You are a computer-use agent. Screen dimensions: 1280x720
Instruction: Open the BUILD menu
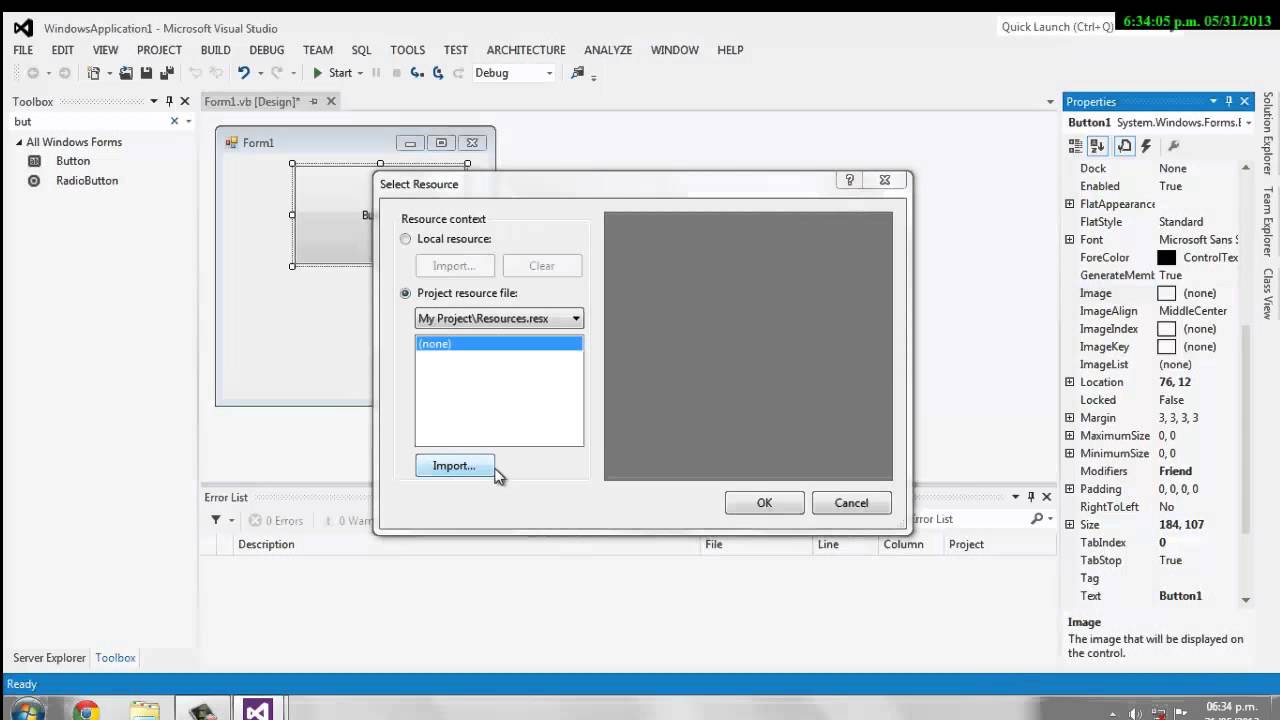tap(215, 50)
